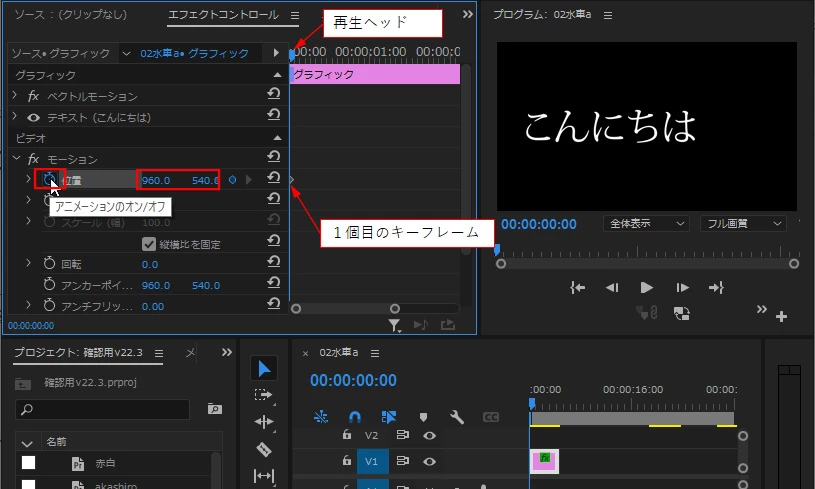
Task: Open Project panel menu
Action: (x=159, y=353)
